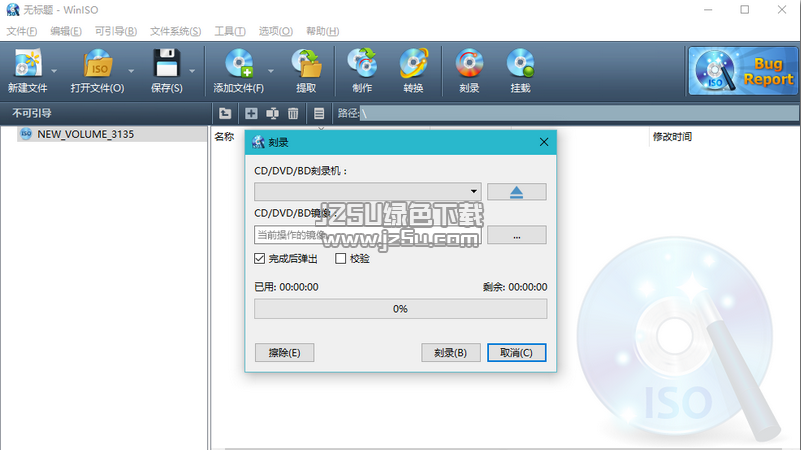Click the go-up folder icon beside the path bar
This screenshot has width=801, height=450.
tap(225, 113)
